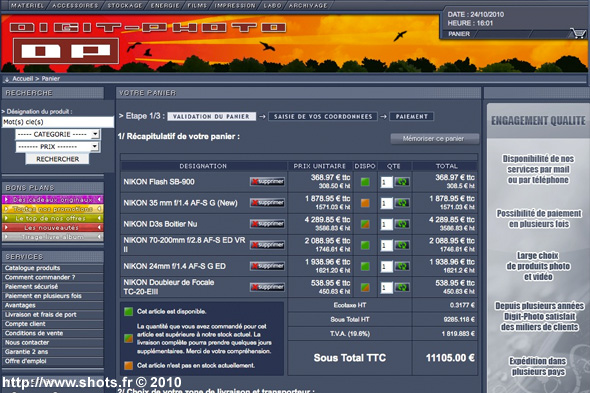Expand the PRIX dropdown

click(58, 146)
